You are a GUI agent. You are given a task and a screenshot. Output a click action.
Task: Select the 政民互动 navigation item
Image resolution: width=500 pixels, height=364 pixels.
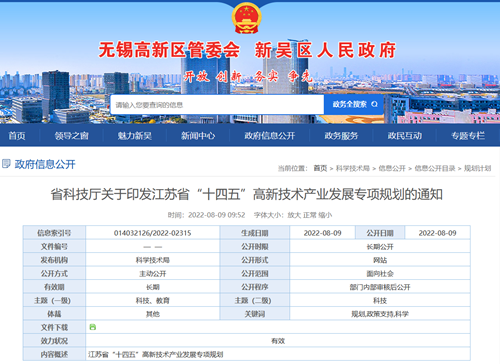(x=405, y=136)
